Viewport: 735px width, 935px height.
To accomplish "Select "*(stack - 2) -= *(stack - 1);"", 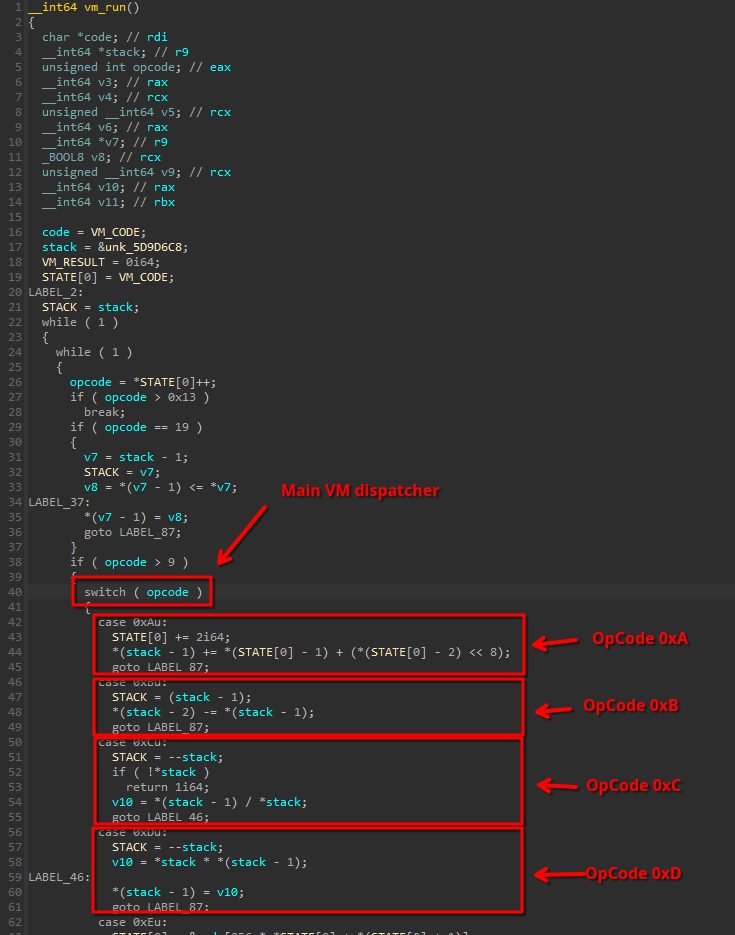I will (213, 712).
